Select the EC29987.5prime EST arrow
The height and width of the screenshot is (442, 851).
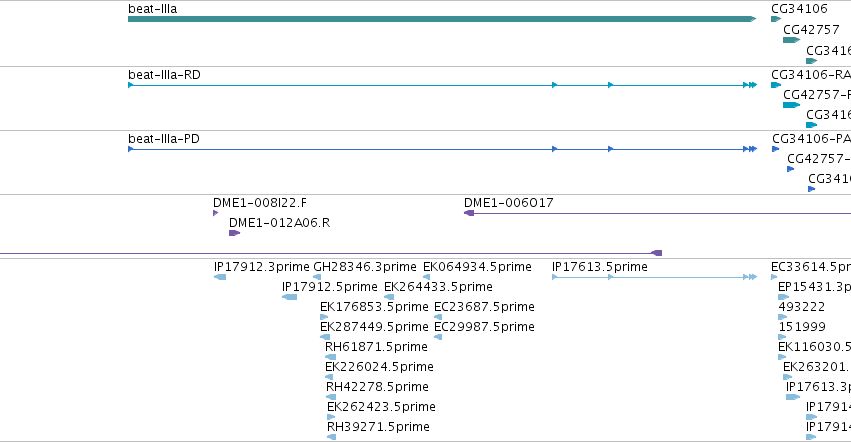(x=438, y=337)
